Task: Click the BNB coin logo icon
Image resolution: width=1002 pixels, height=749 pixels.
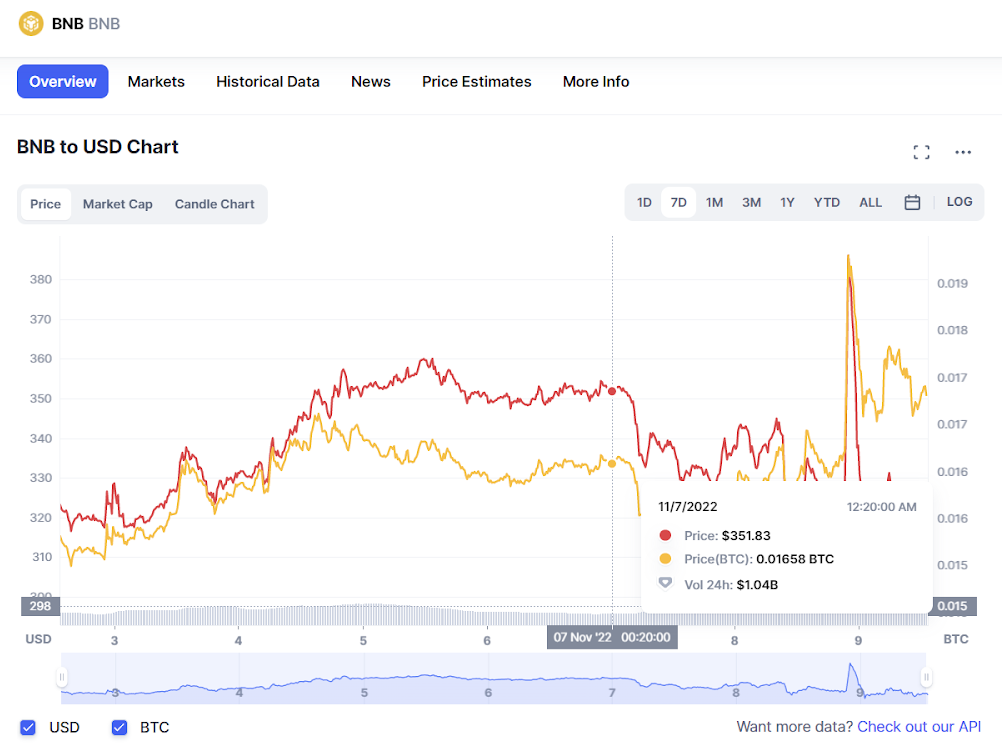Action: coord(31,24)
